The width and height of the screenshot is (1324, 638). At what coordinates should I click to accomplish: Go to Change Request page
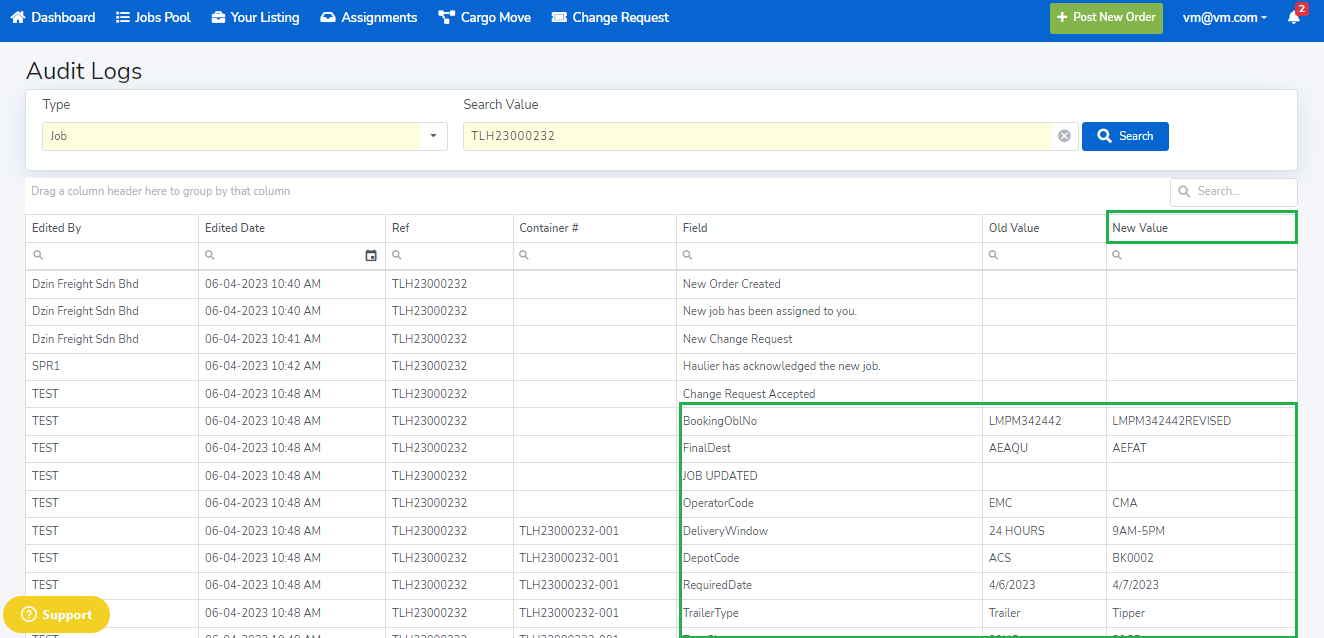tap(610, 18)
